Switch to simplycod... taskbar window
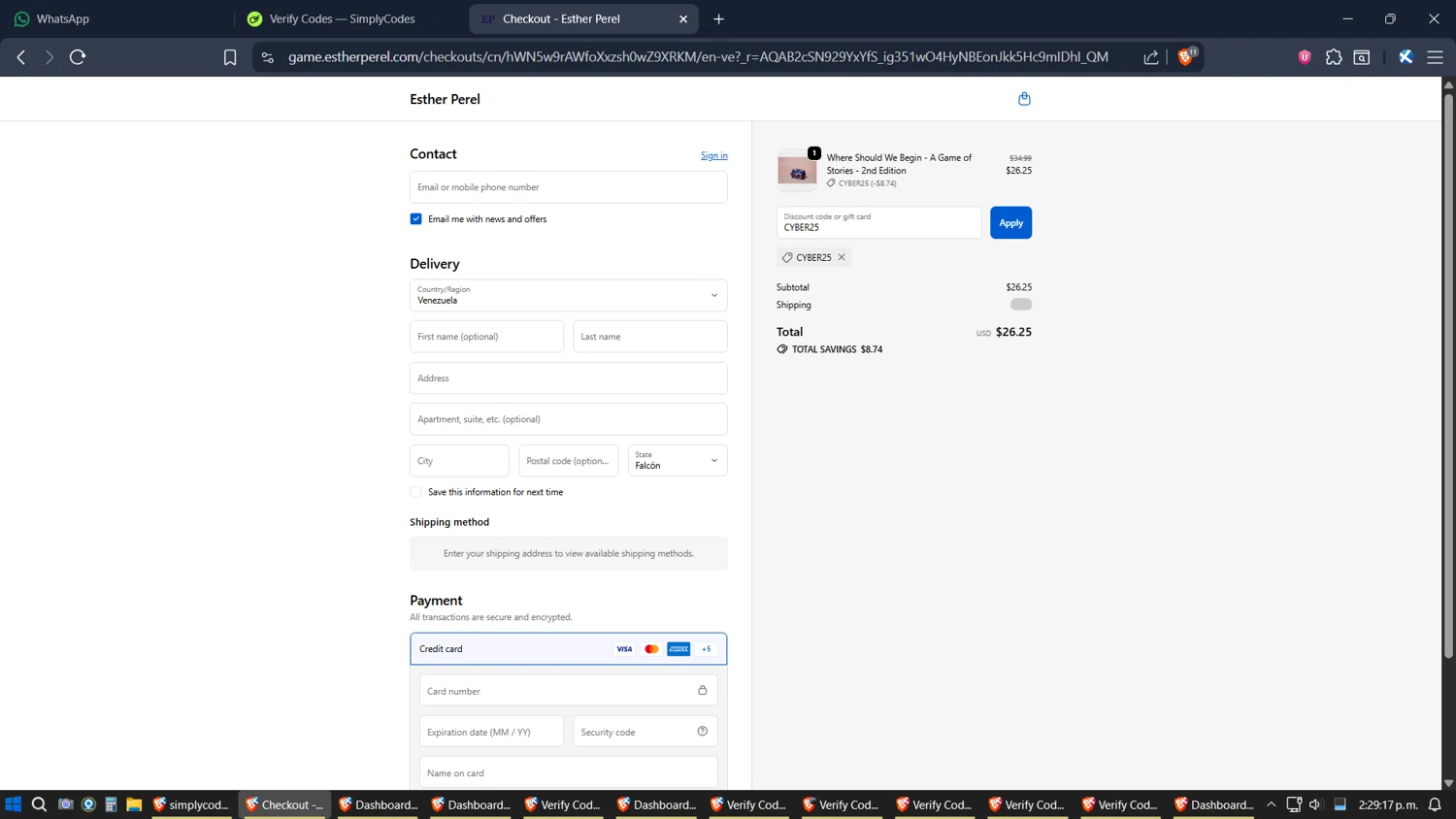 click(191, 804)
